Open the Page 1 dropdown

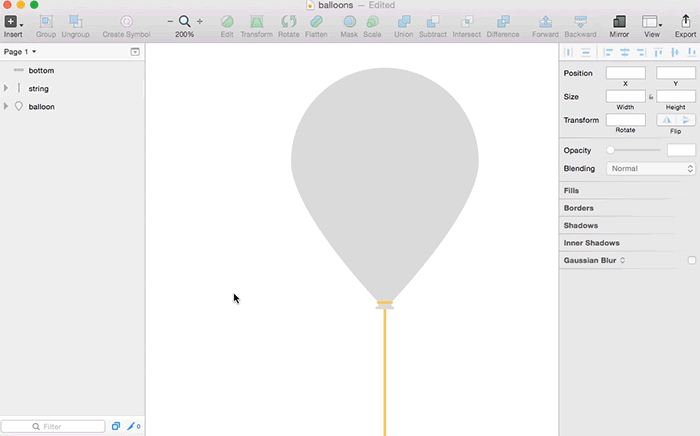20,52
